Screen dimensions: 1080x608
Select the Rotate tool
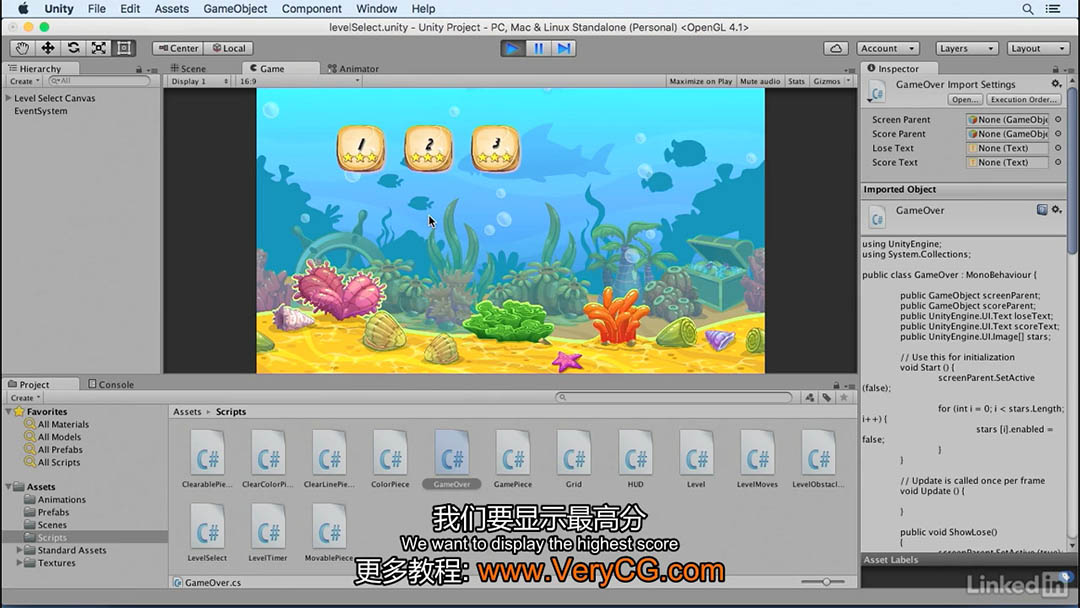(73, 48)
